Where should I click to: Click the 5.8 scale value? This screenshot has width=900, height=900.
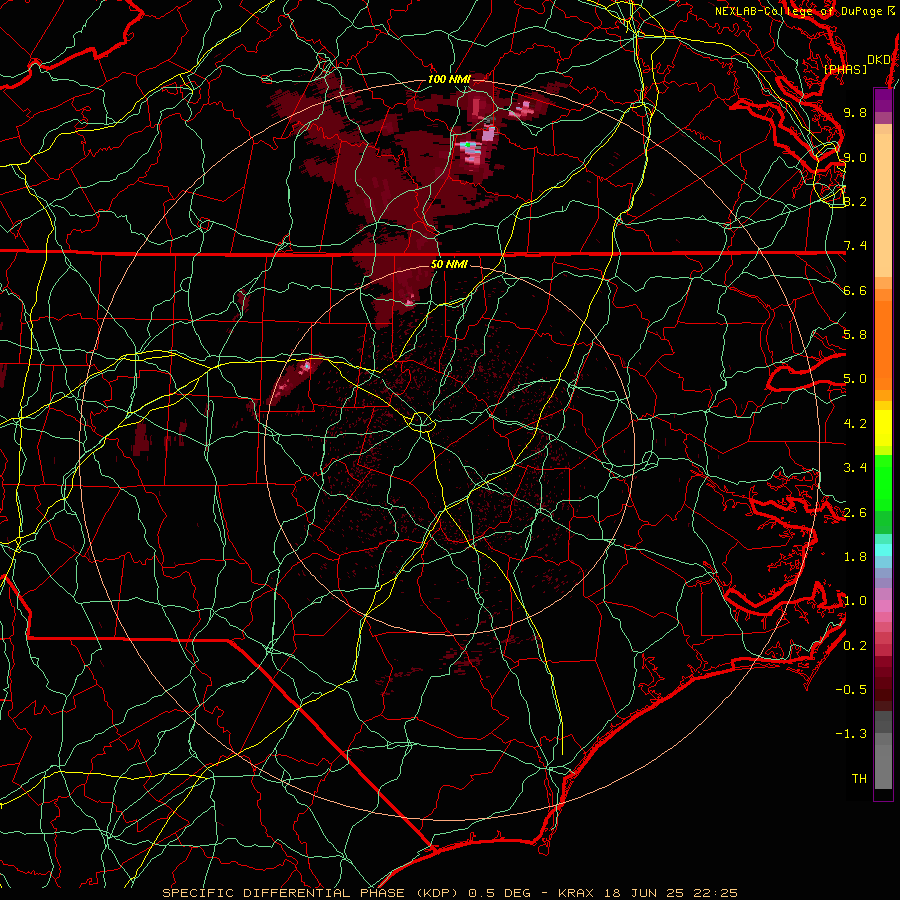[855, 335]
